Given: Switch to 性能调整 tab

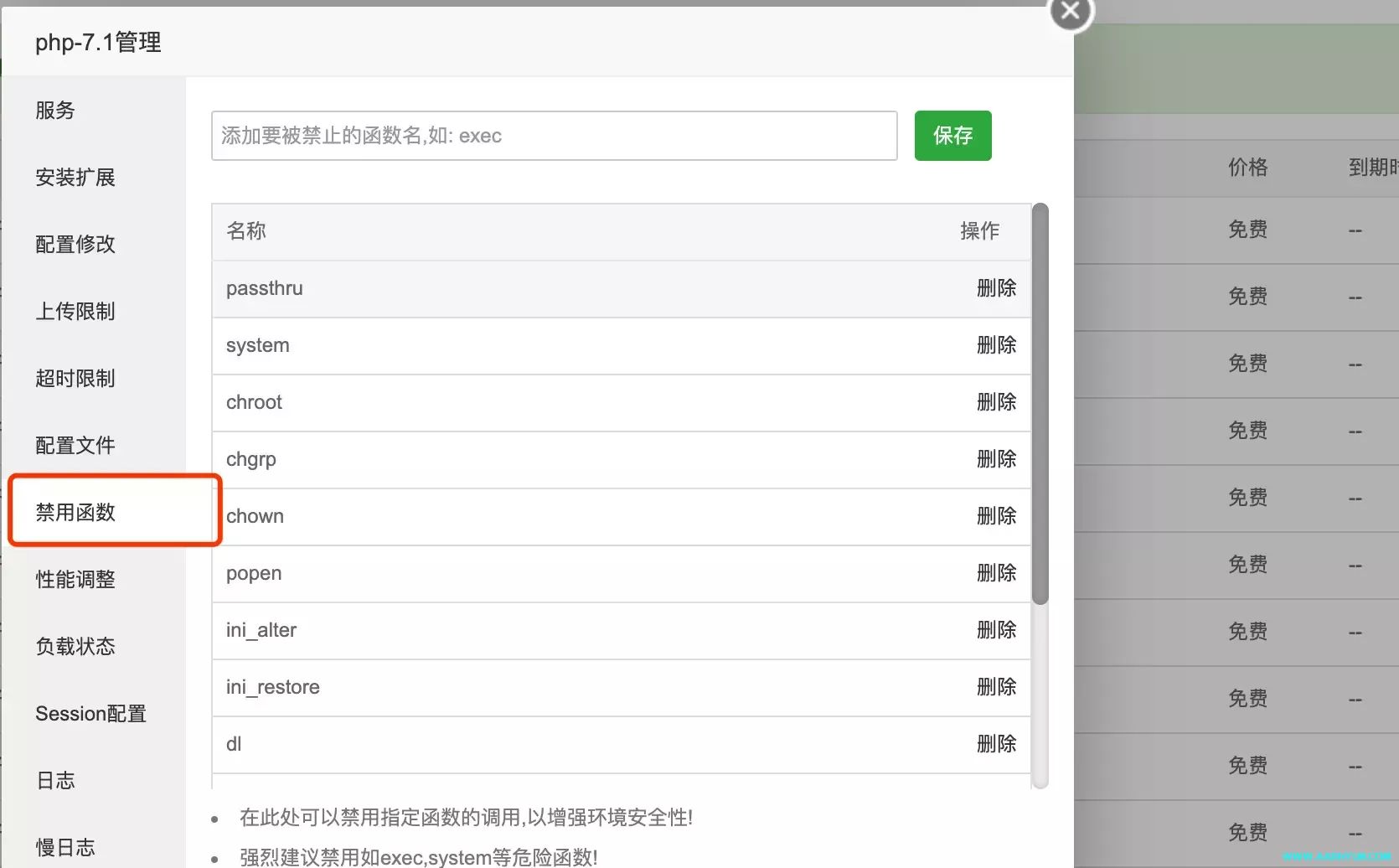Looking at the screenshot, I should [x=75, y=580].
